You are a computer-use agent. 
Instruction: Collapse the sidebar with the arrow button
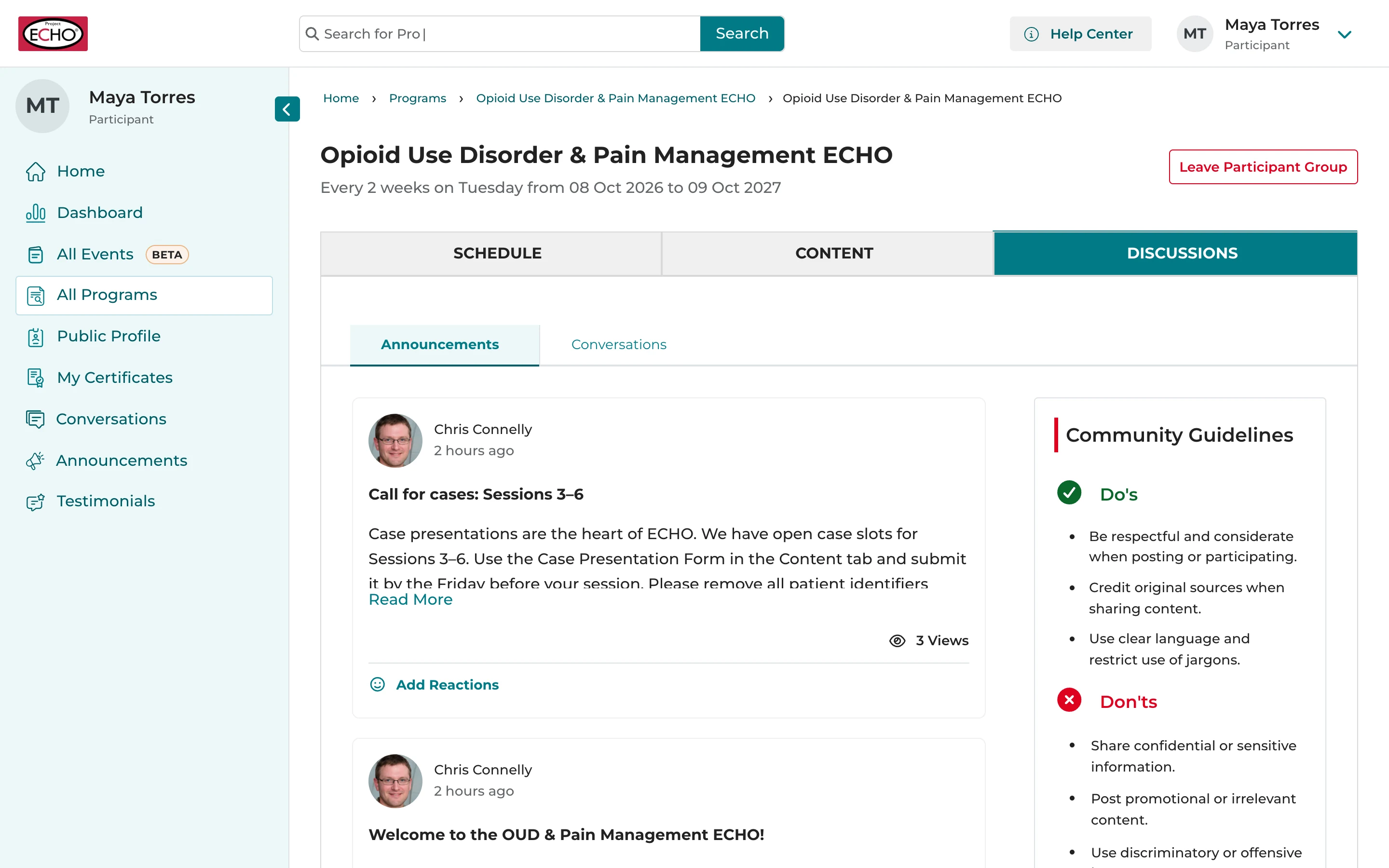click(287, 109)
